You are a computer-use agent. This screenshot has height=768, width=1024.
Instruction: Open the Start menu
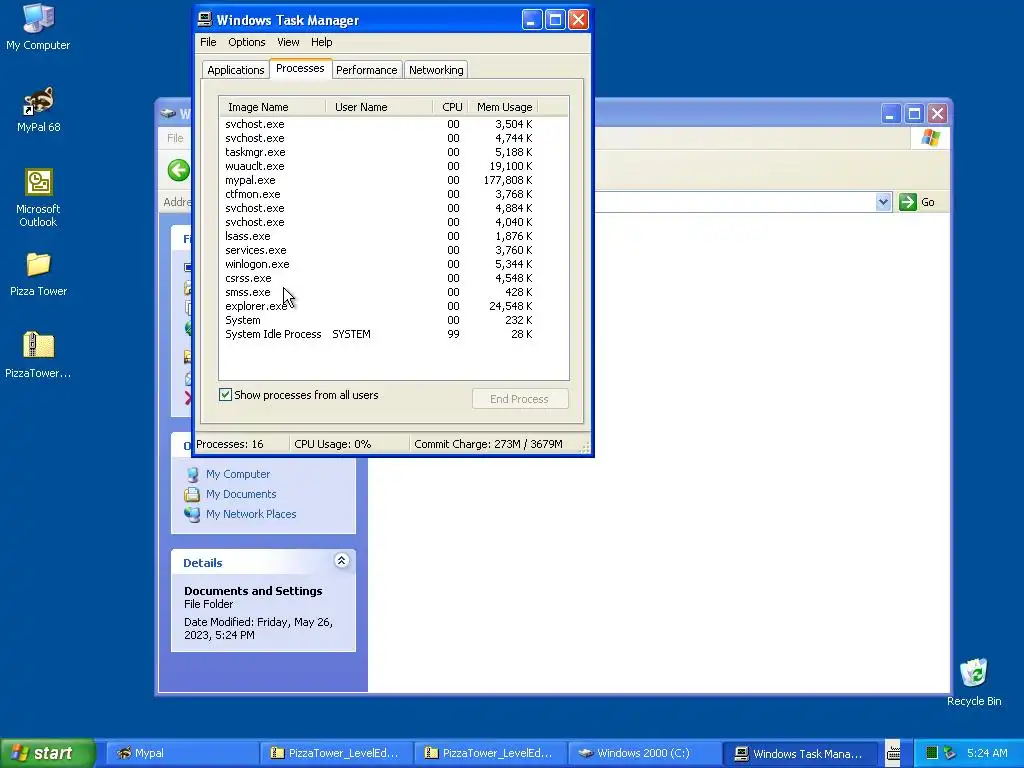click(47, 753)
